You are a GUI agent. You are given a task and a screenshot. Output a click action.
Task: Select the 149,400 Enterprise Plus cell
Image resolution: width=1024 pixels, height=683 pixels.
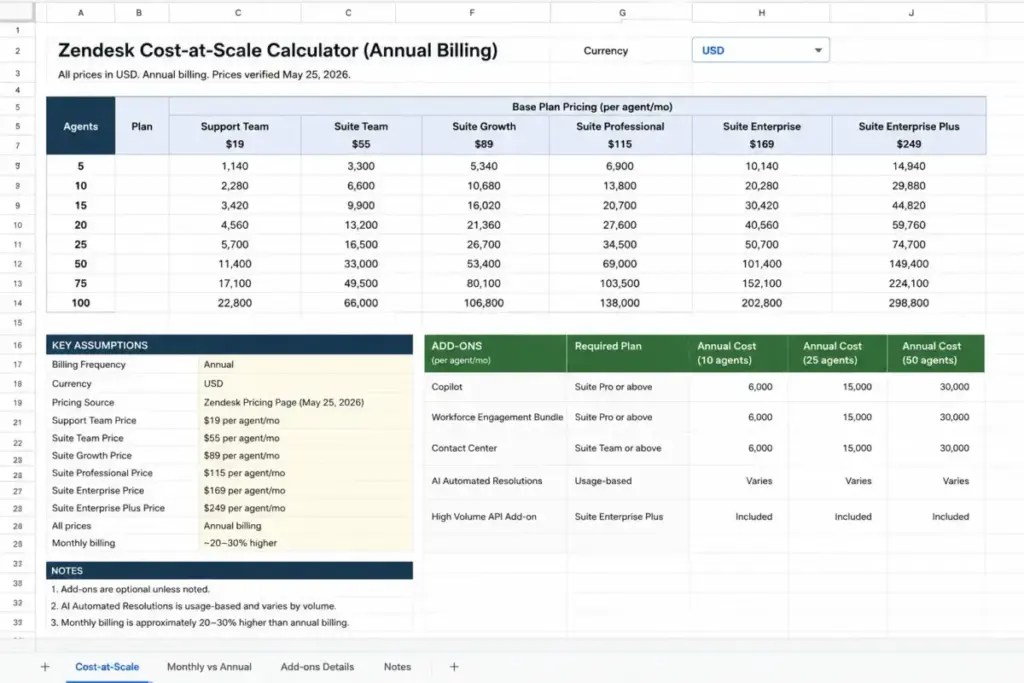(908, 264)
